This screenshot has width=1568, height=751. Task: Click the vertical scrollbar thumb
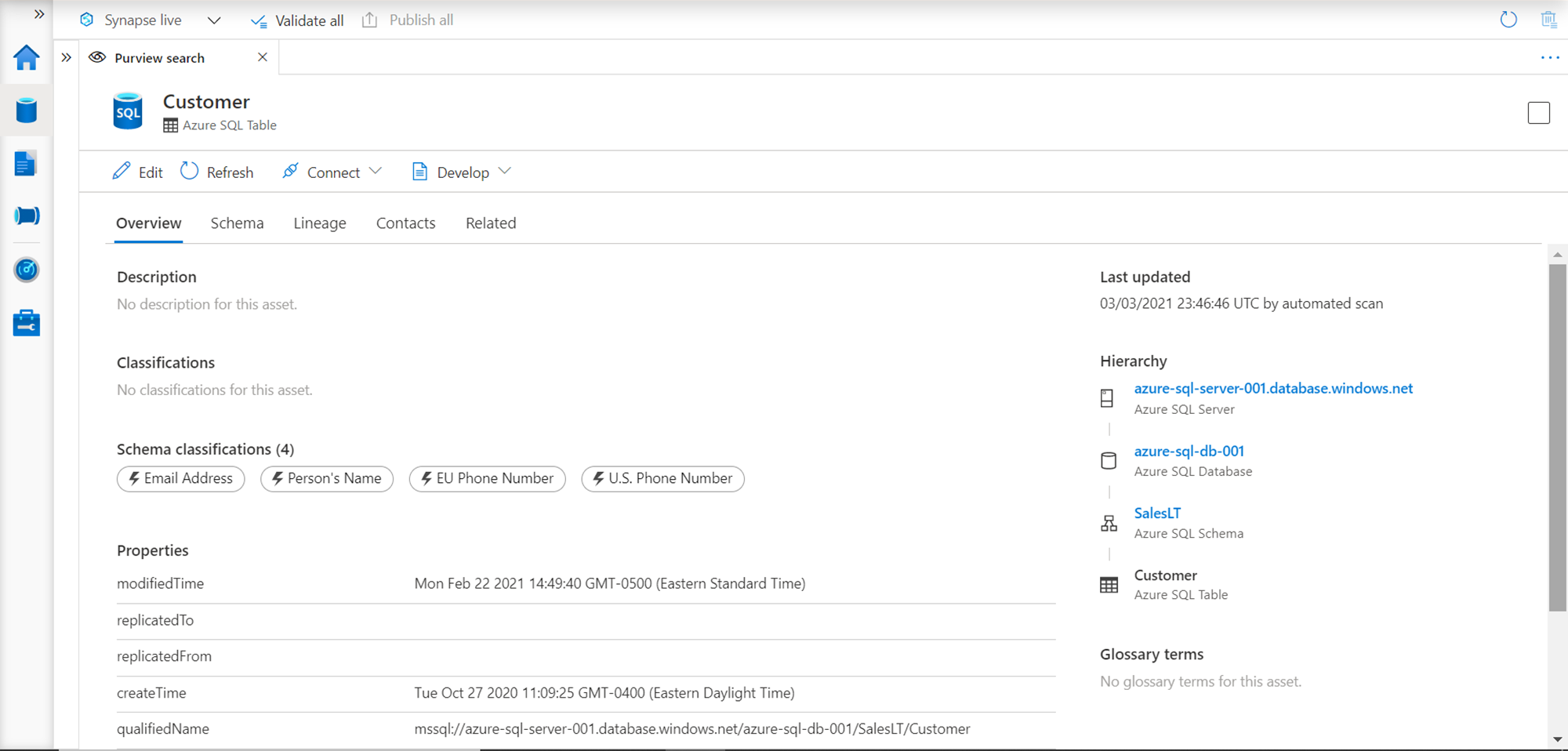1558,437
